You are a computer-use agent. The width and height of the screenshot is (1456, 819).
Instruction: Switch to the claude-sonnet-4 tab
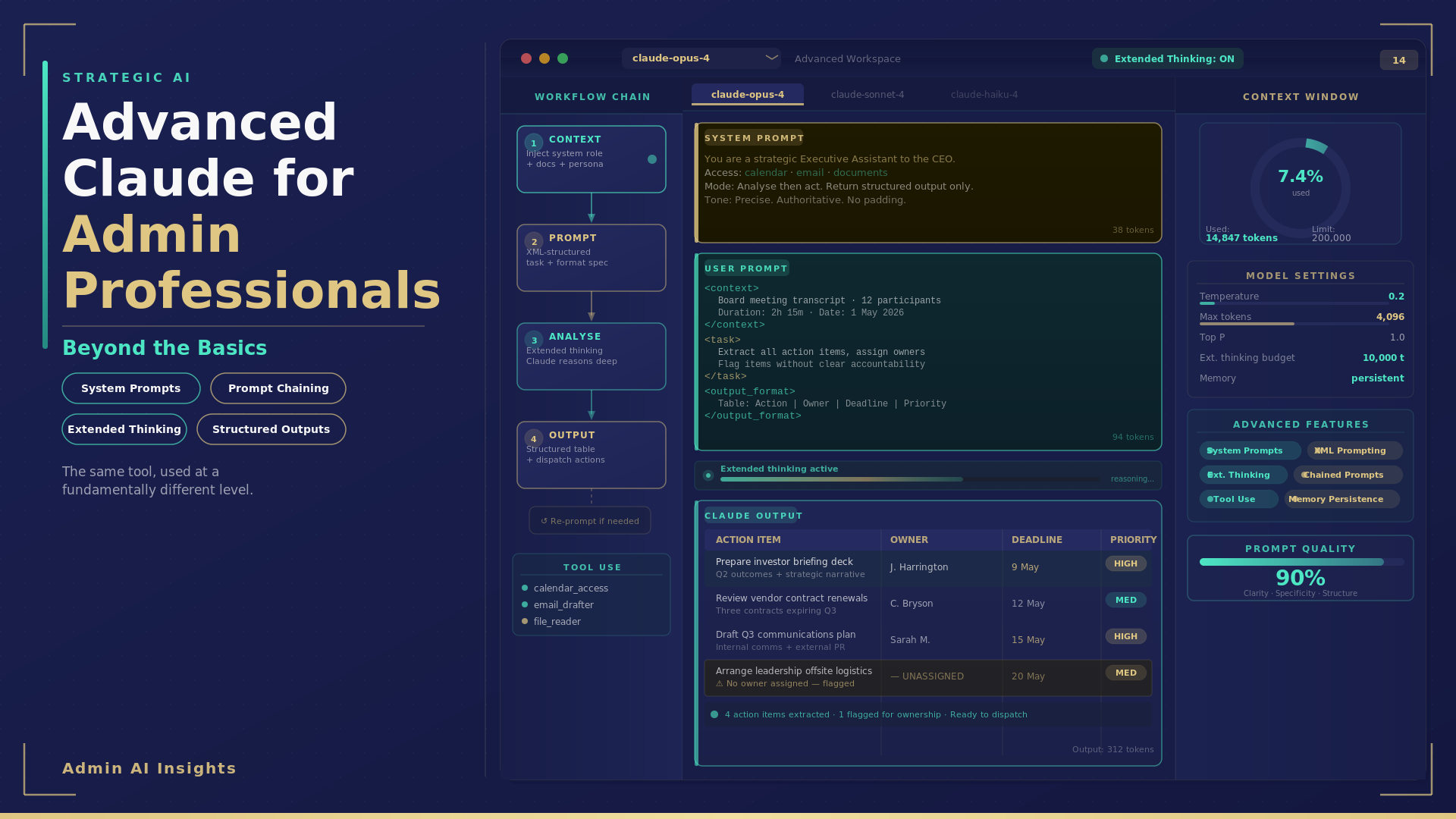coord(868,94)
